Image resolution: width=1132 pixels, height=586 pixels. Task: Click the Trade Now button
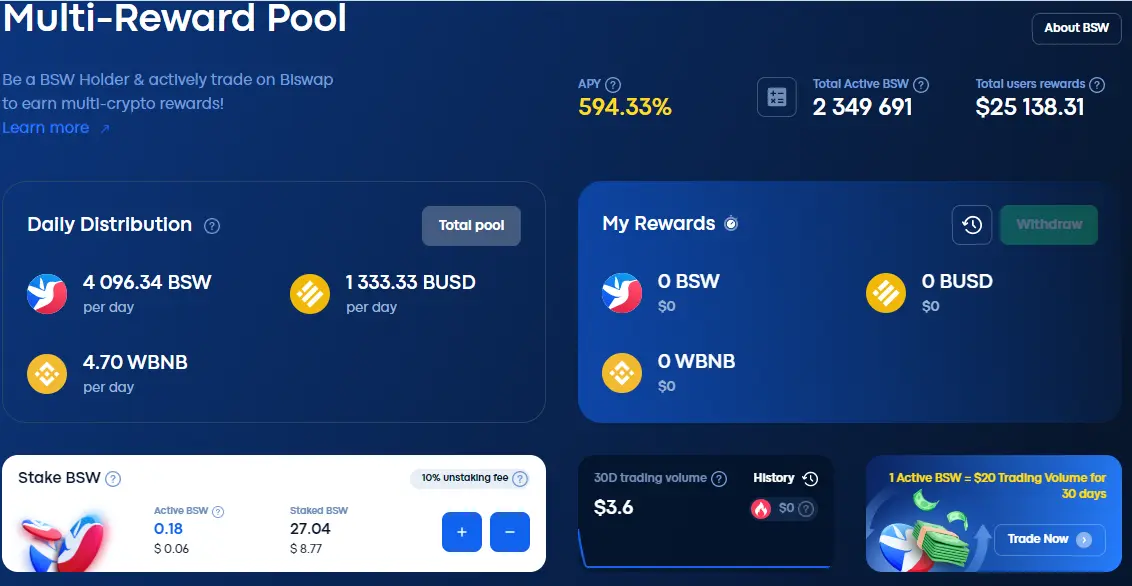tap(1049, 539)
